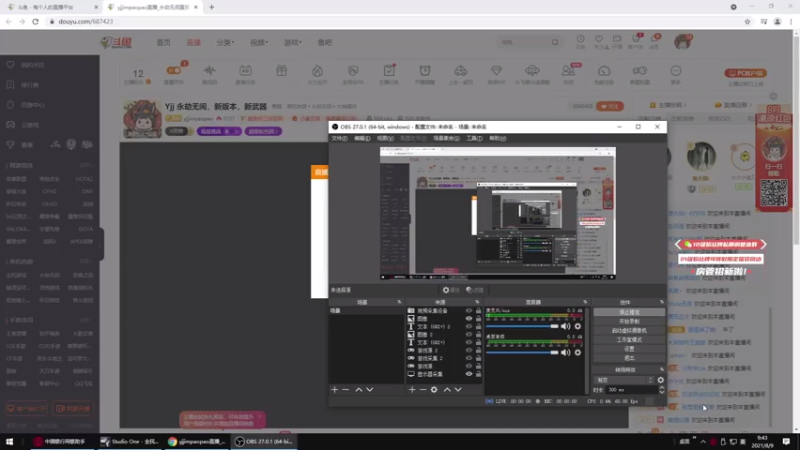Viewport: 800px width, 450px height.
Task: Open the user avatar in Douyu header
Action: tap(682, 42)
